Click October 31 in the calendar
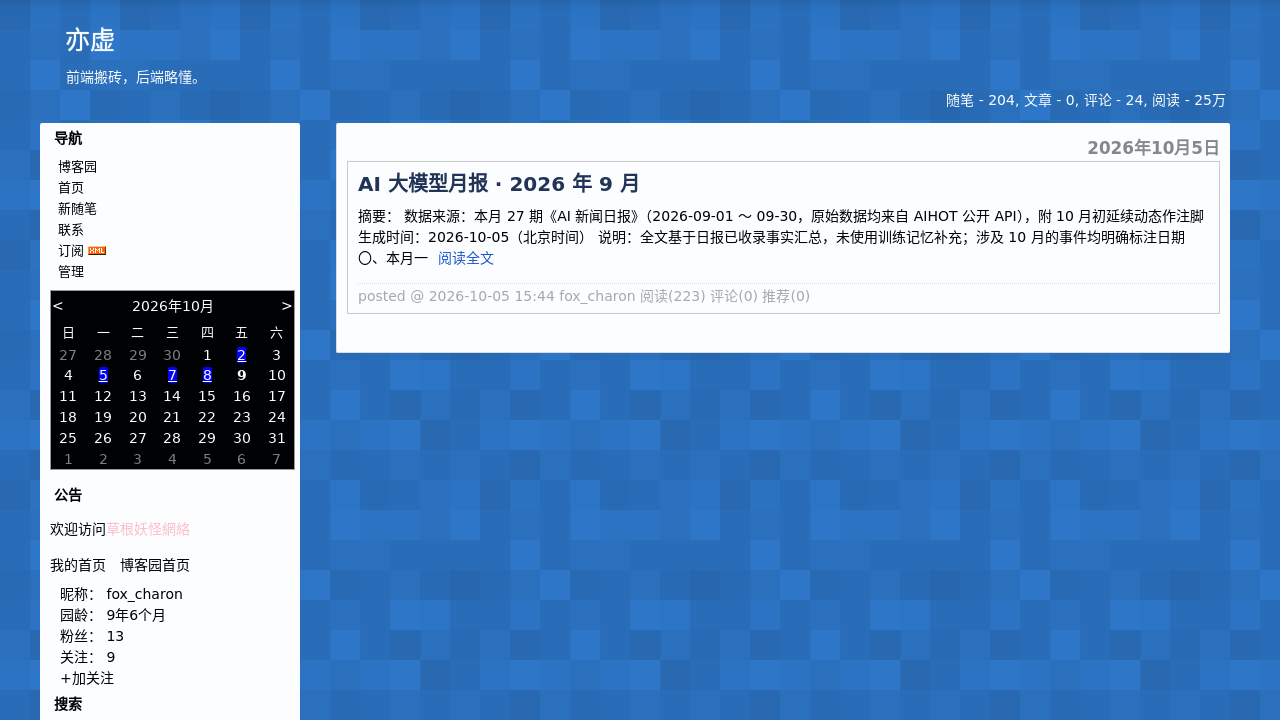 coord(276,438)
